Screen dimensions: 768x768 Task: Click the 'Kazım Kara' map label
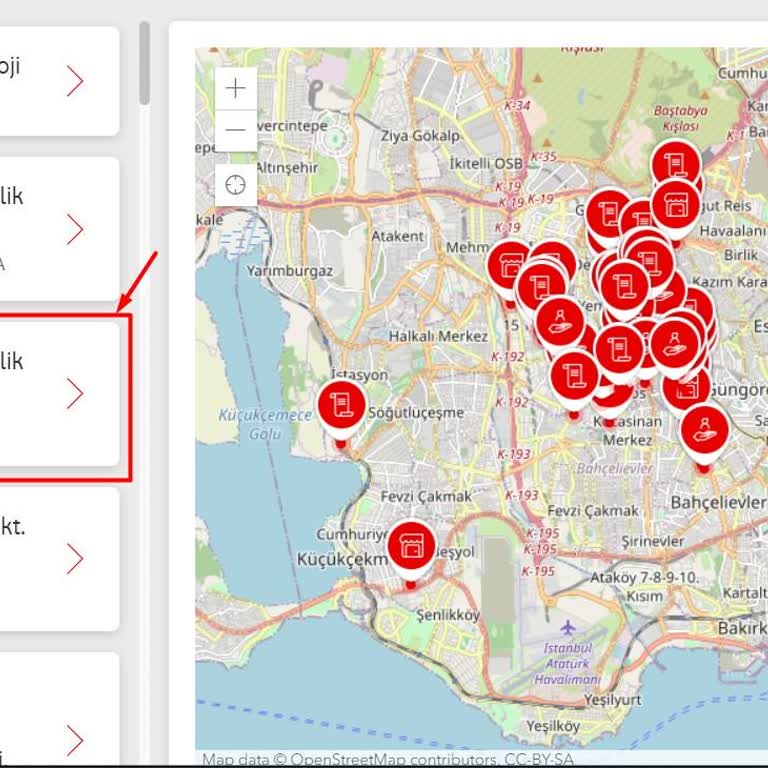729,282
